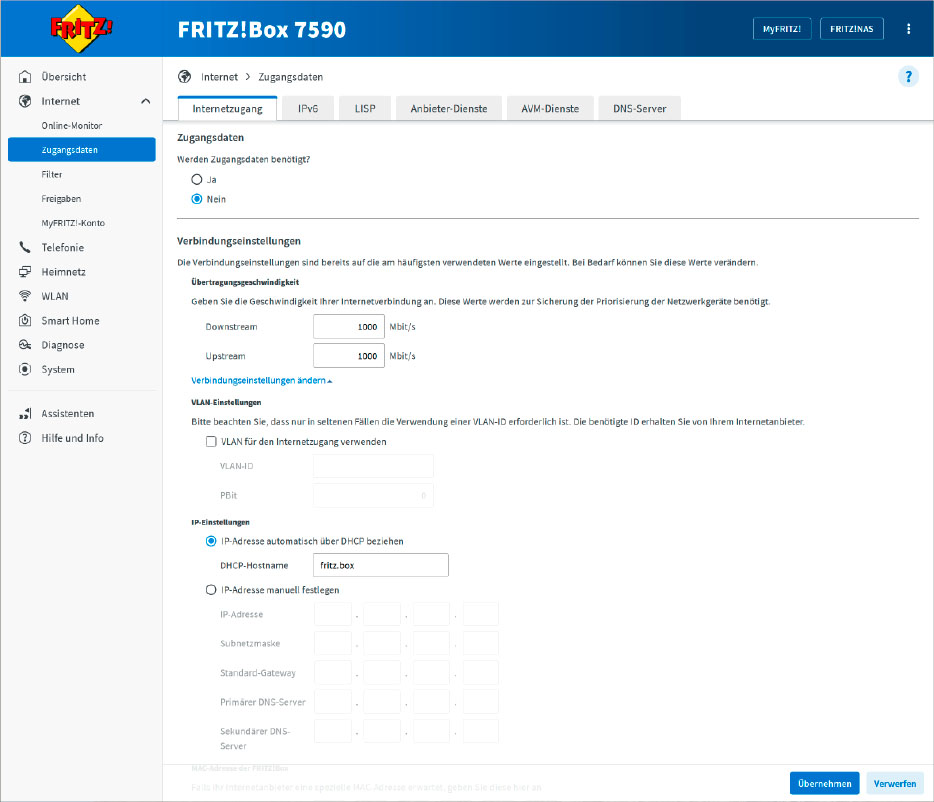Click the FRITZ! logo

pos(81,28)
